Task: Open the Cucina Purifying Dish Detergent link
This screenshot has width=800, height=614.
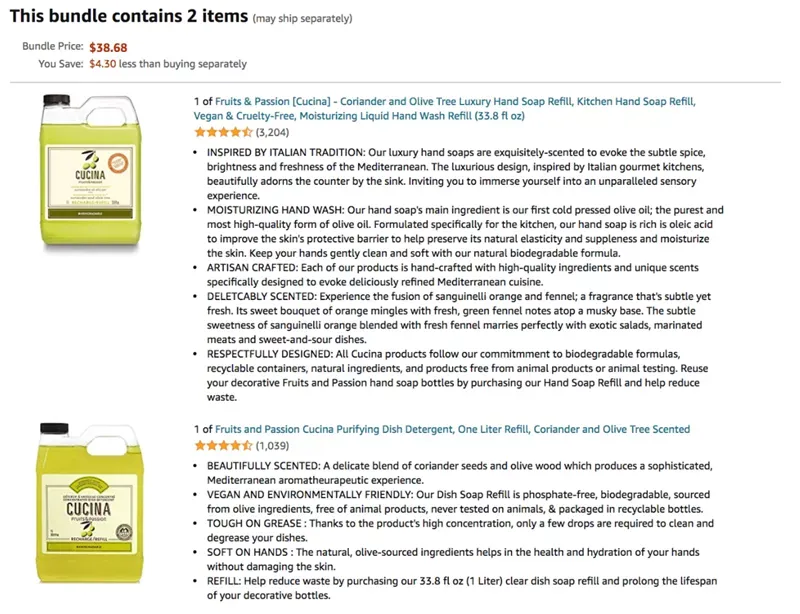Action: 452,429
